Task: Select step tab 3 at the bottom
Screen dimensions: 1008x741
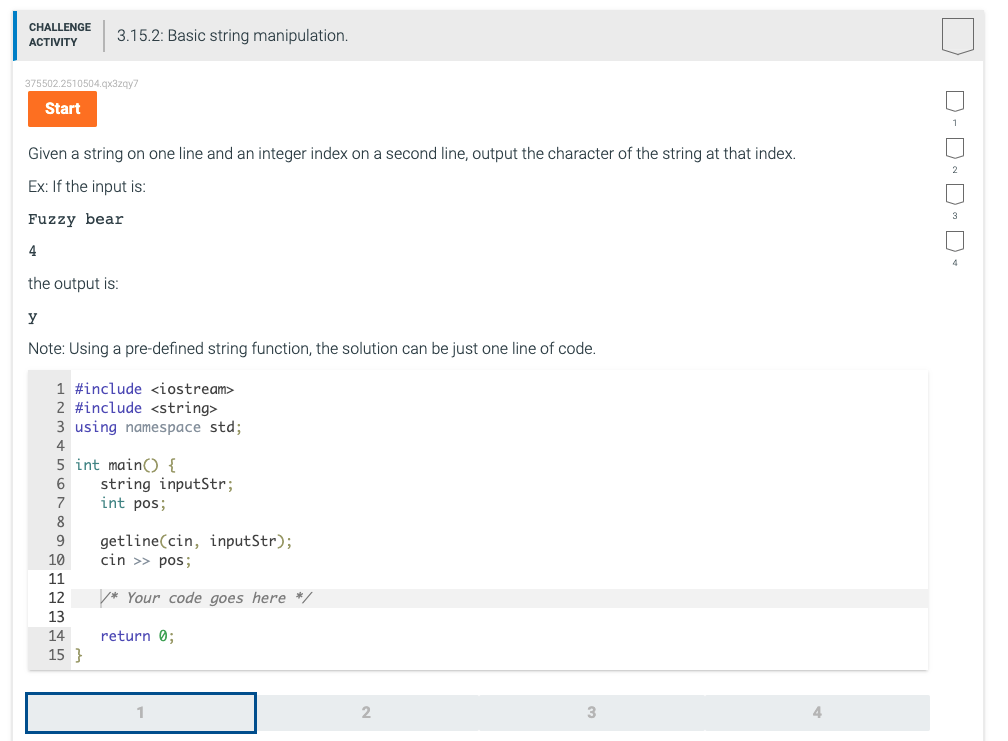Action: coord(591,712)
